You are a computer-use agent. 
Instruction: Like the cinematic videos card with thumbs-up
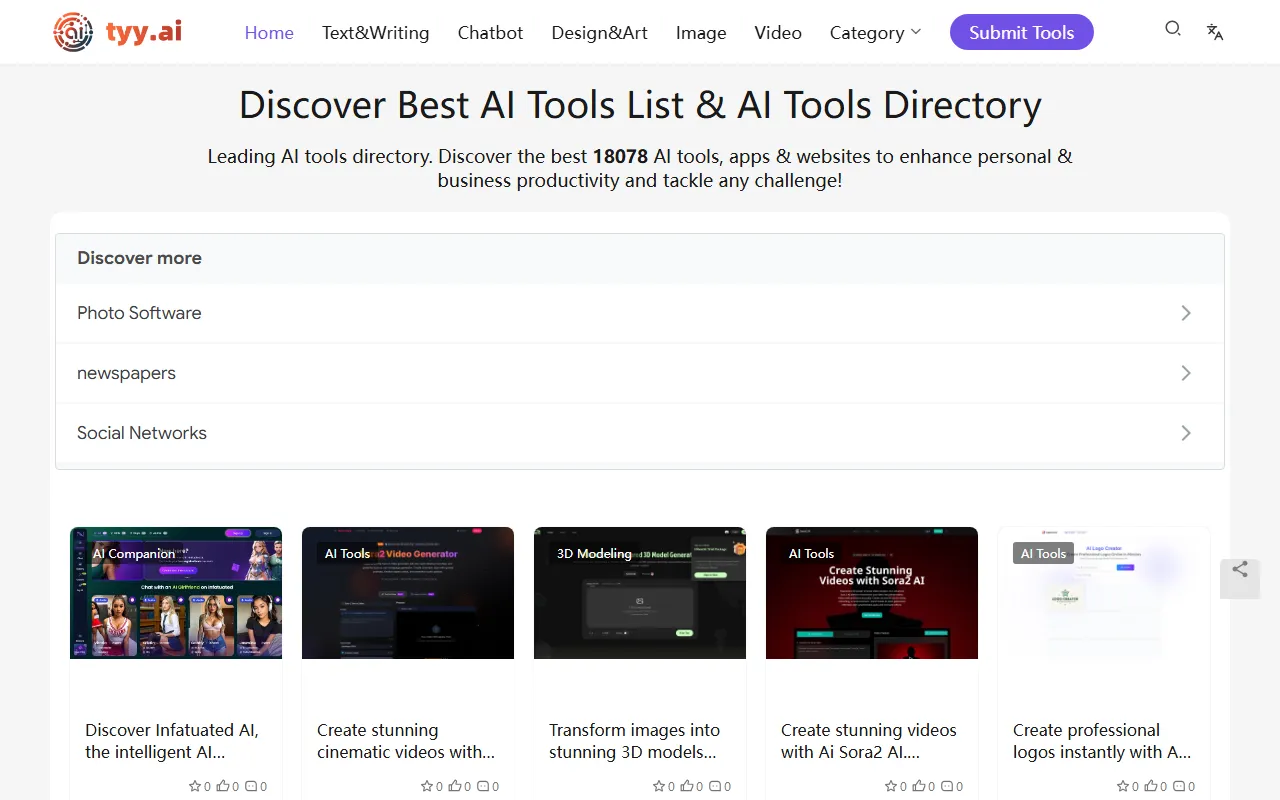click(x=455, y=786)
